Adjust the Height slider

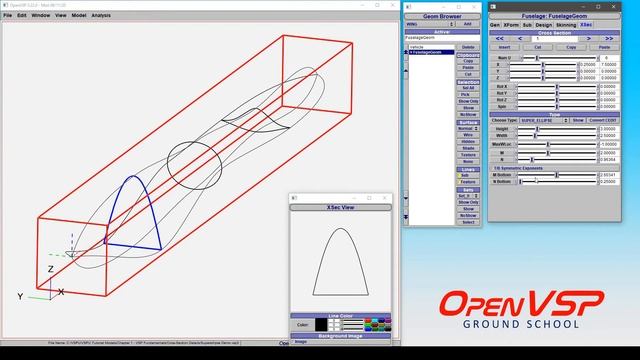557,129
